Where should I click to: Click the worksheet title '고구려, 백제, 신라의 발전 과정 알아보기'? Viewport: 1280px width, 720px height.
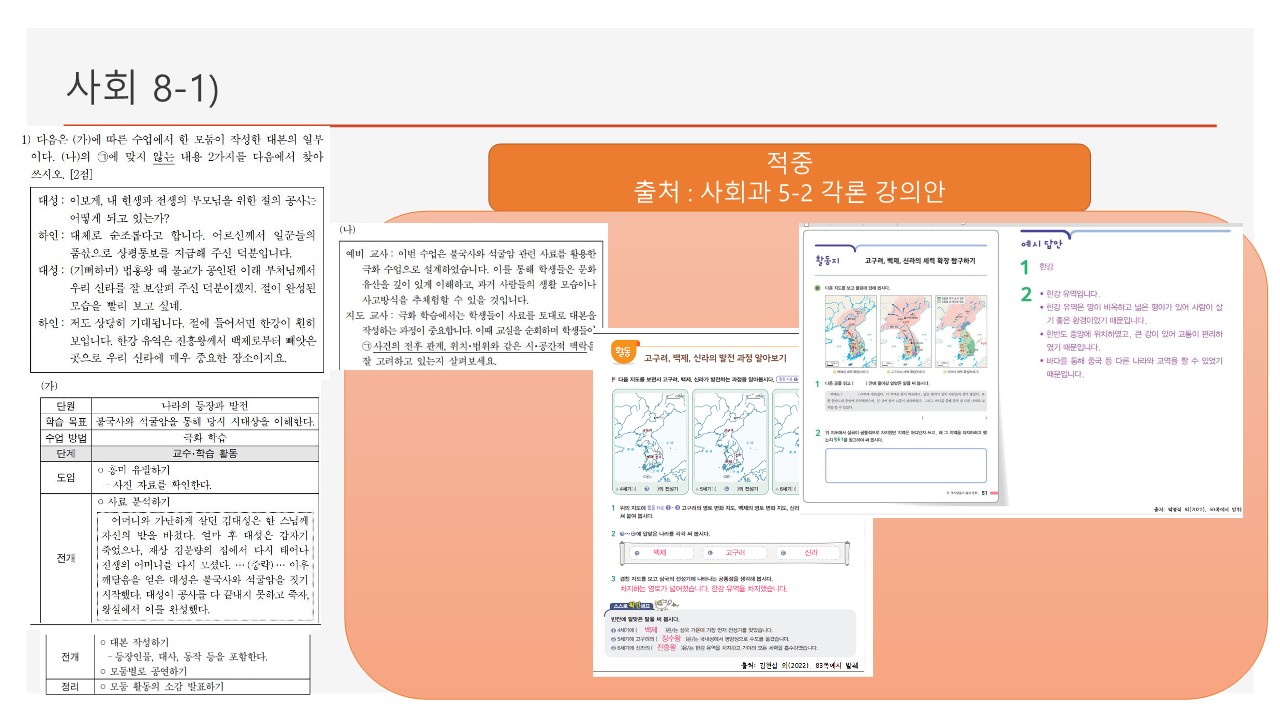(716, 356)
